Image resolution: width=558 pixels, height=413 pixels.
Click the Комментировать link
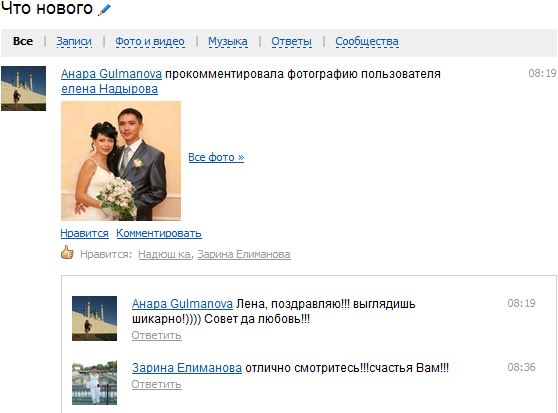coord(159,233)
